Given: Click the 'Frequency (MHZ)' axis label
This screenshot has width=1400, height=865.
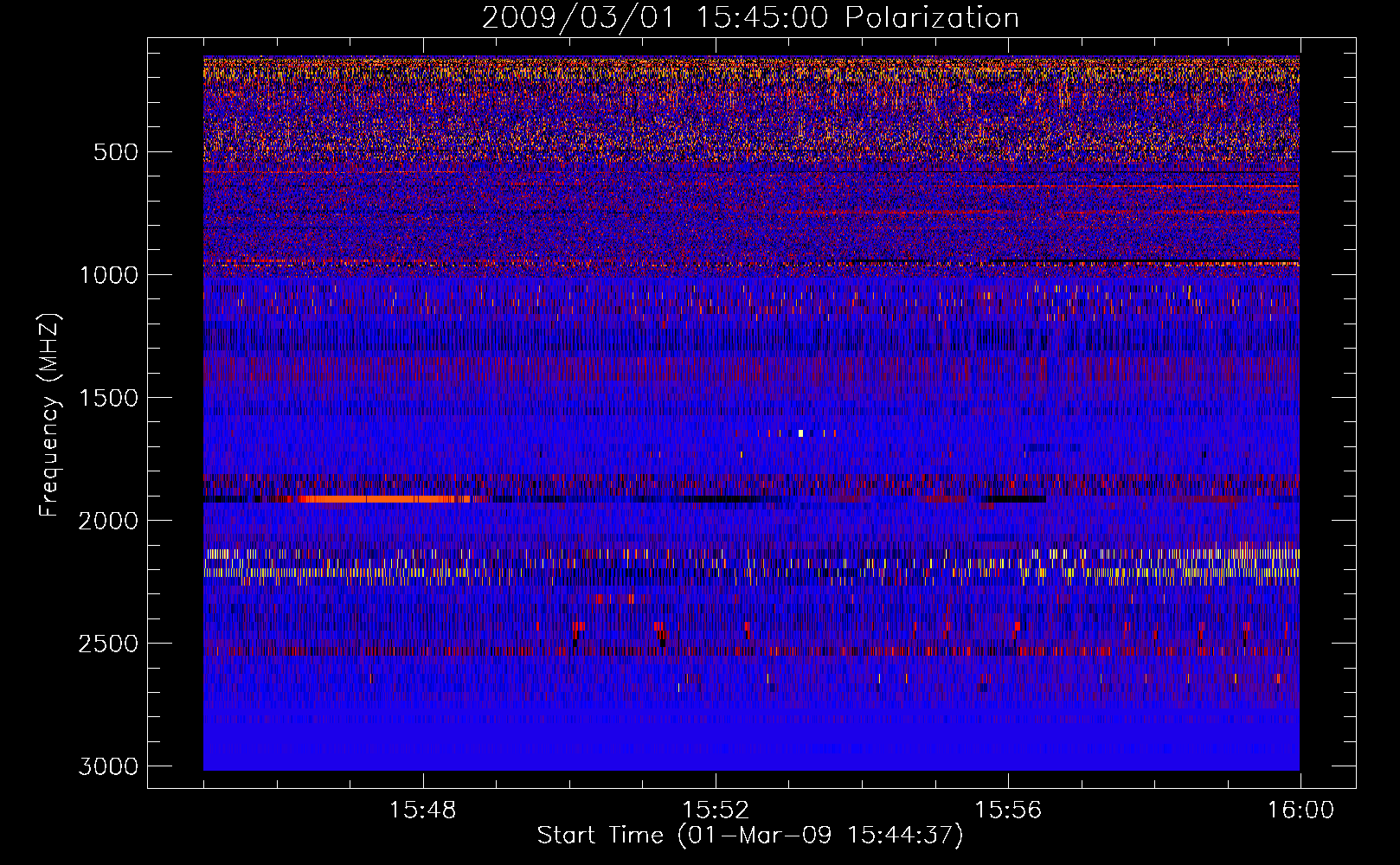Looking at the screenshot, I should click(50, 415).
